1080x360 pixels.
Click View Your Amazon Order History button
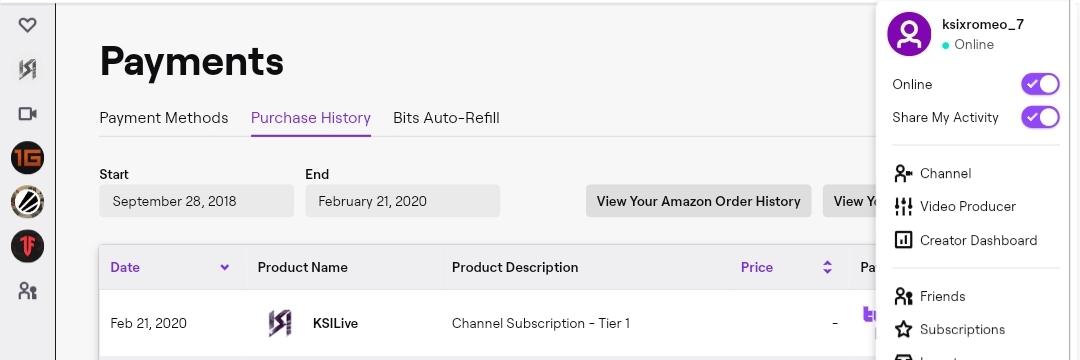[698, 201]
